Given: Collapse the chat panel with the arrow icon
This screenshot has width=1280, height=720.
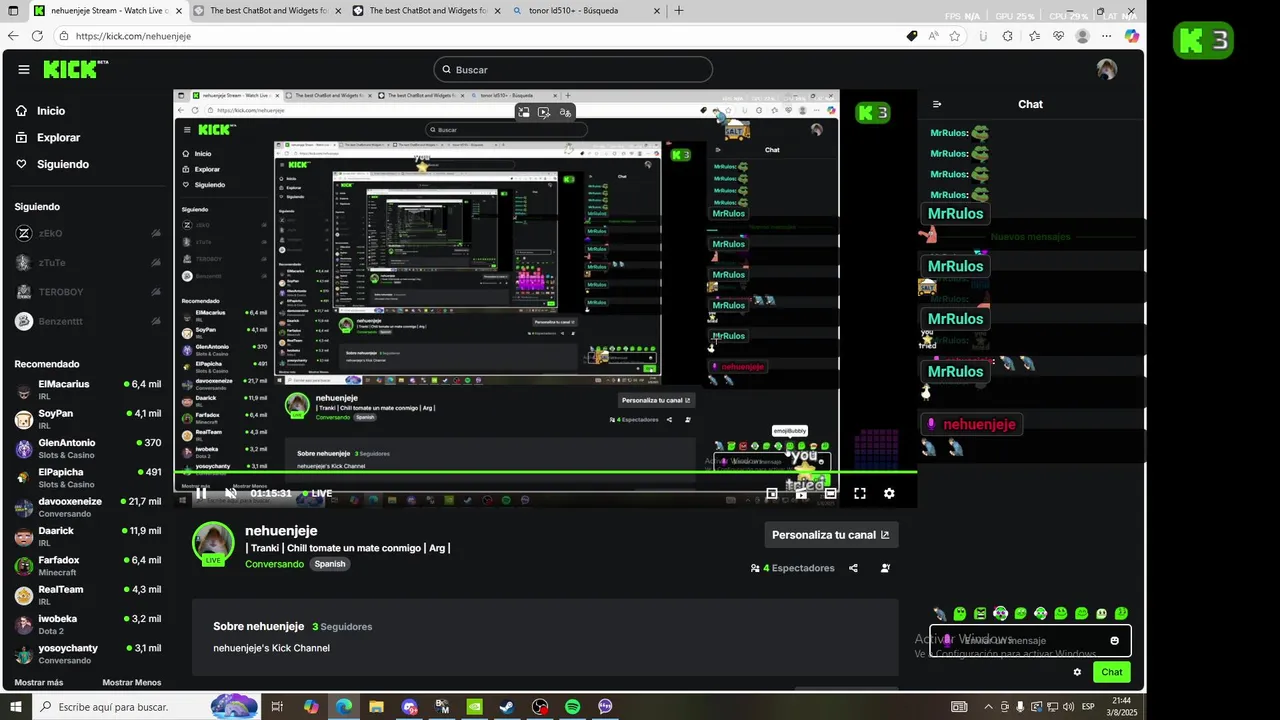Looking at the screenshot, I should tap(937, 104).
